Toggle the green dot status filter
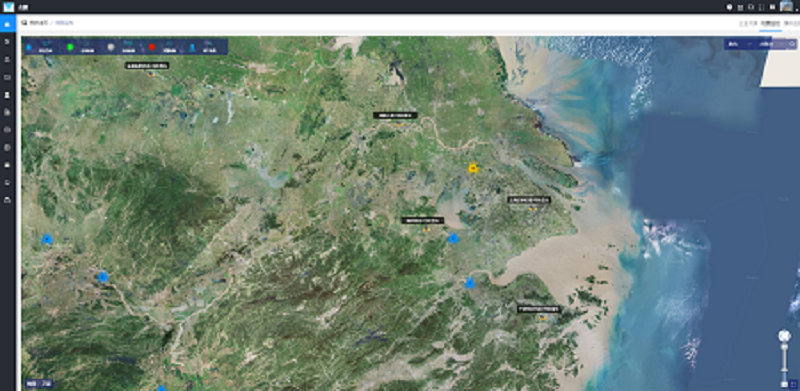 click(x=70, y=47)
